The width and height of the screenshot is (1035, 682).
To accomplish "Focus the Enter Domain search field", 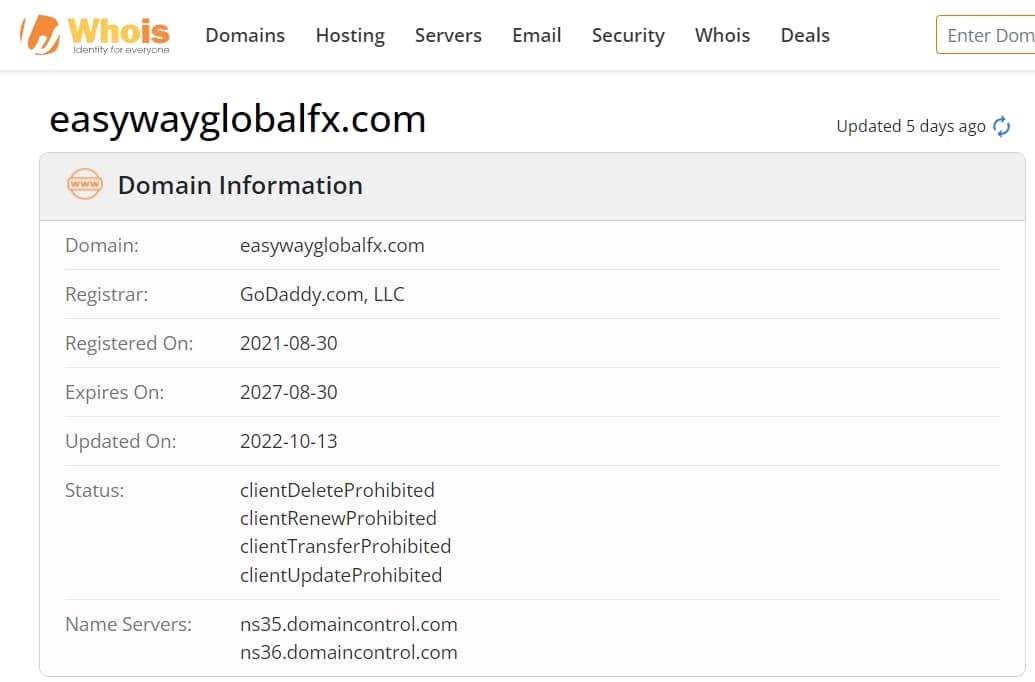I will point(985,35).
